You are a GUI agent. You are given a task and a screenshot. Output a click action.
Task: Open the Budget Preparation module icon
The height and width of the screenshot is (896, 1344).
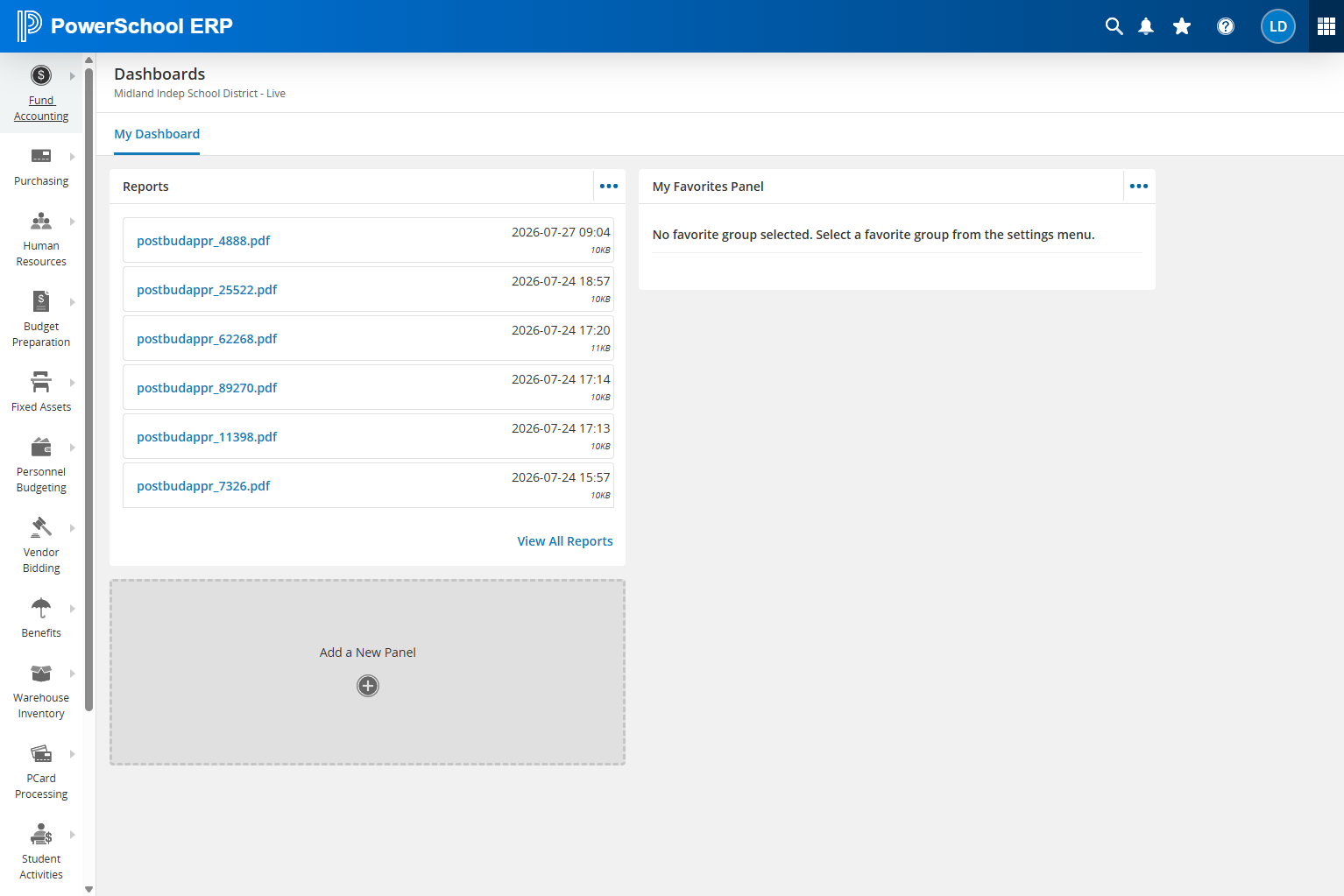coord(41,301)
